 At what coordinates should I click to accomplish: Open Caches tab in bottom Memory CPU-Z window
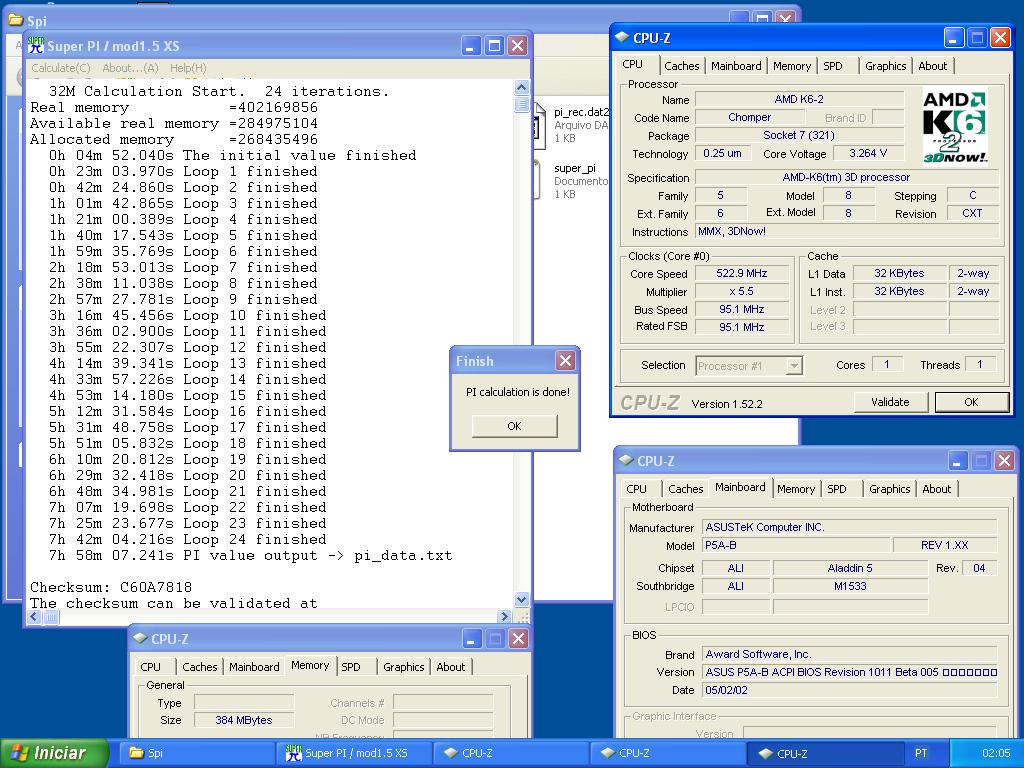coord(199,667)
